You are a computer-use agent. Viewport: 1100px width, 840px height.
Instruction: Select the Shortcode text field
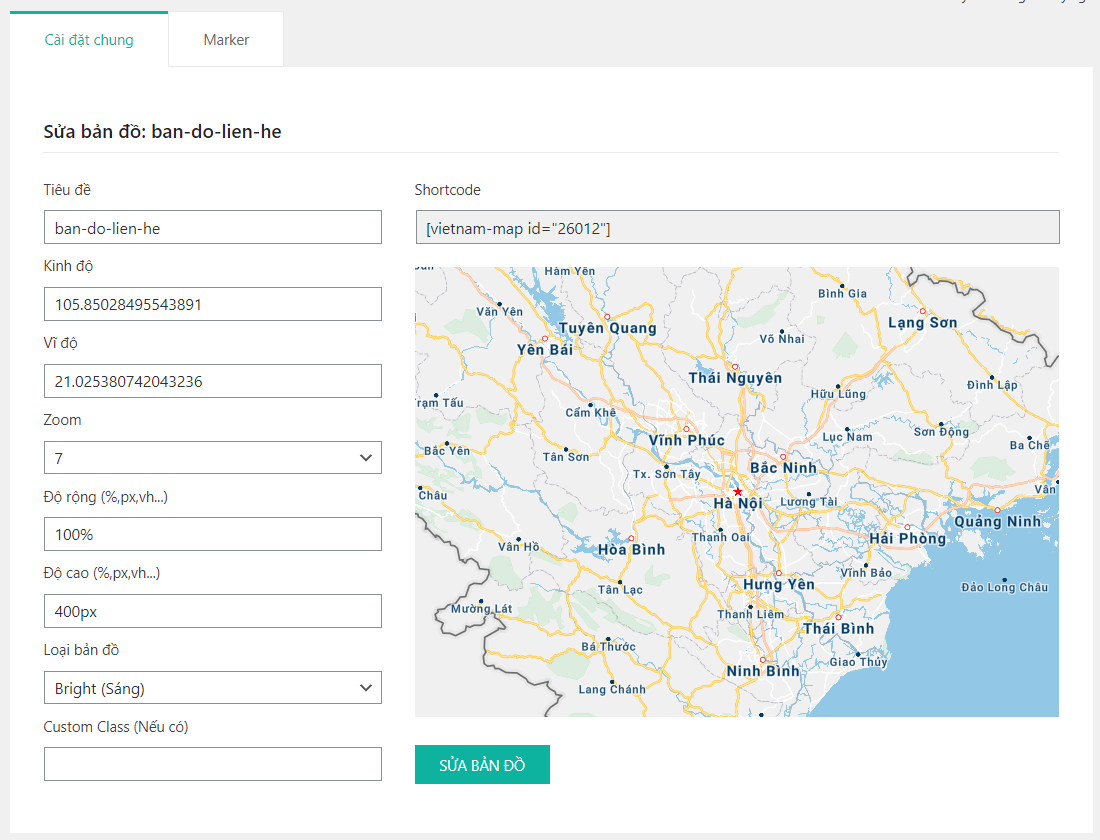(x=737, y=227)
